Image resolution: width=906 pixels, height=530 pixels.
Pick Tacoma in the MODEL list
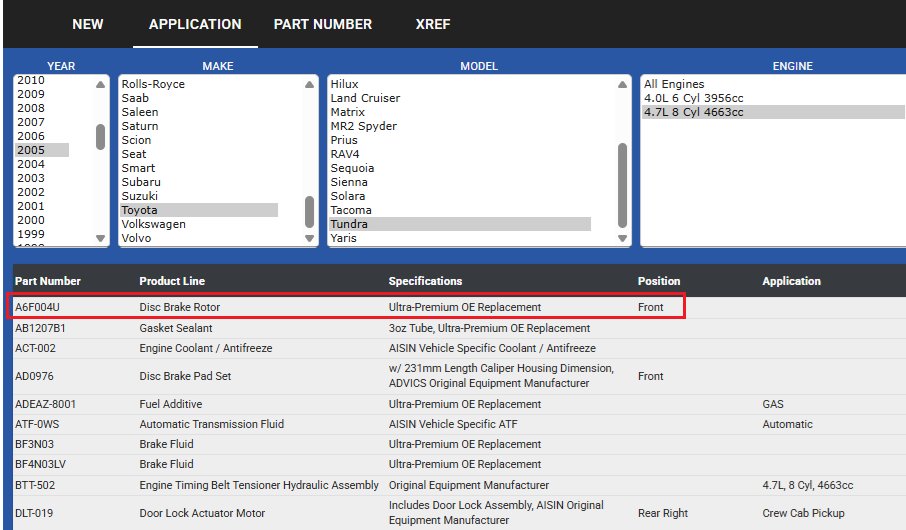coord(351,210)
